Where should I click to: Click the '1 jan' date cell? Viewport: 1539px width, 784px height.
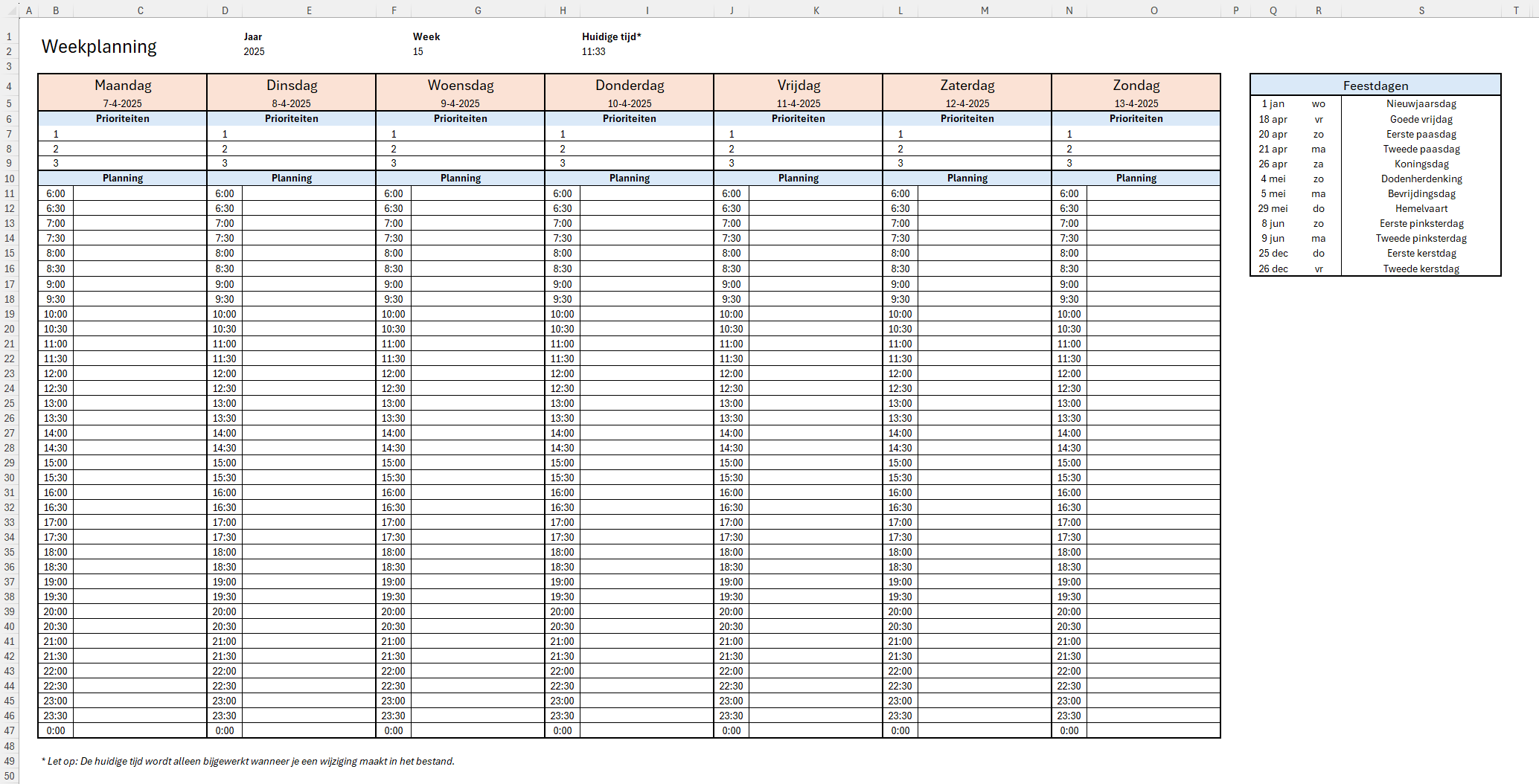pyautogui.click(x=1273, y=103)
